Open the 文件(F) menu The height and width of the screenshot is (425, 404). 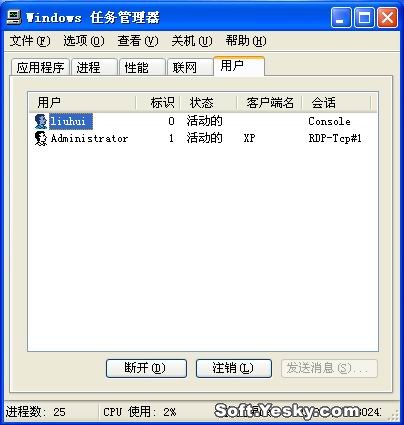coord(30,41)
